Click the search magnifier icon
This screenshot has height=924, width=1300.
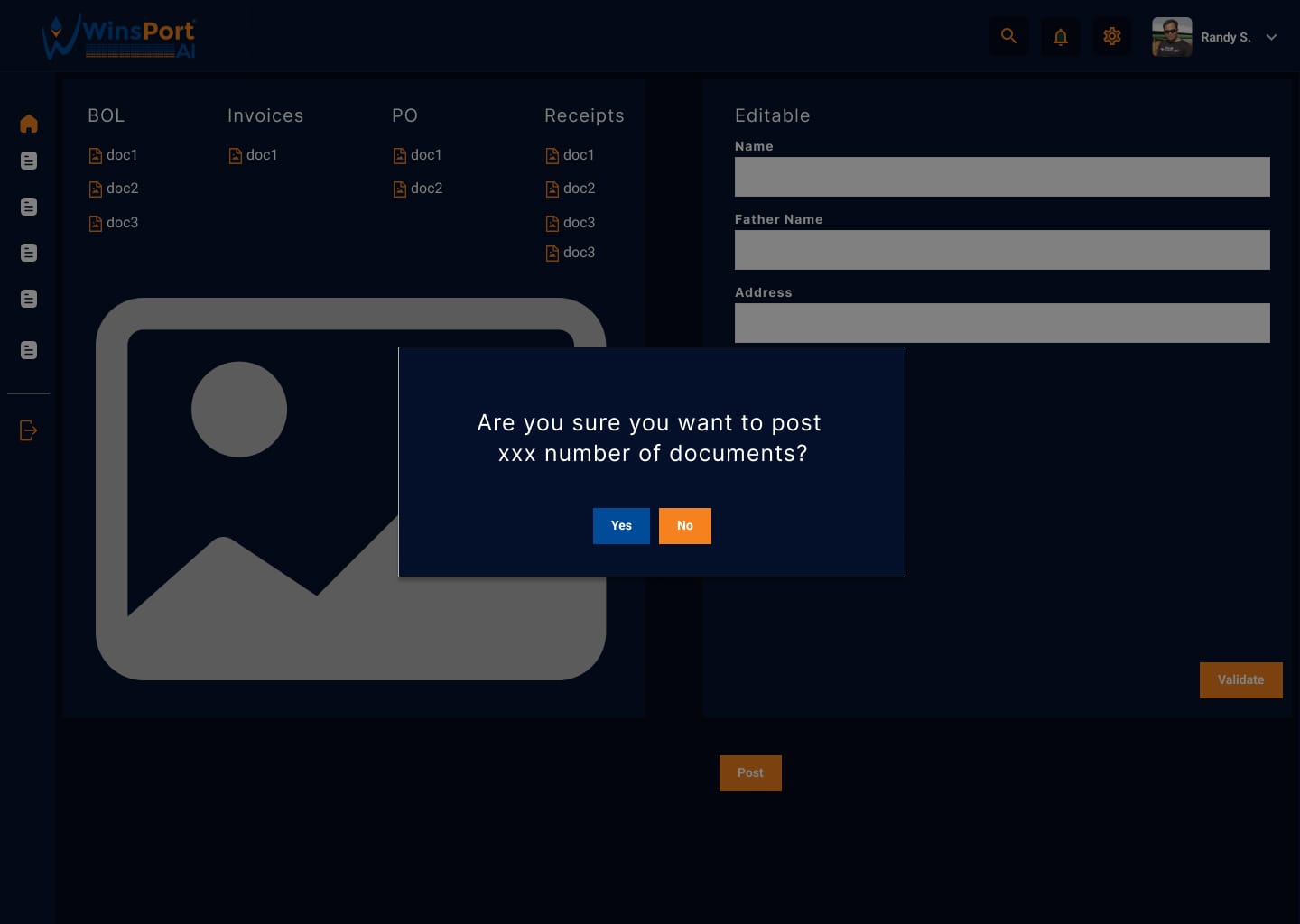[x=1008, y=37]
